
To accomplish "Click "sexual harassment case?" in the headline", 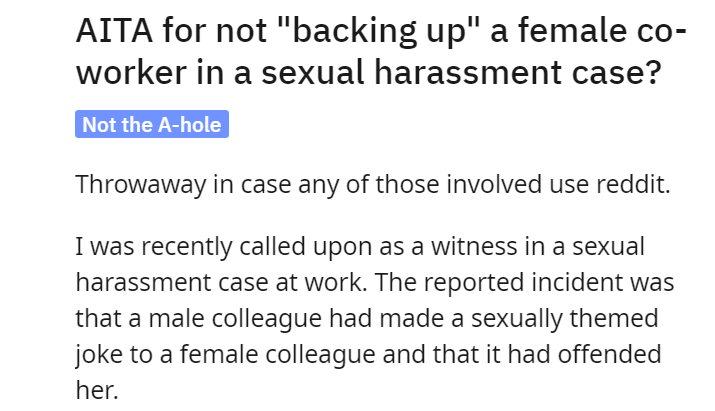I will (461, 73).
